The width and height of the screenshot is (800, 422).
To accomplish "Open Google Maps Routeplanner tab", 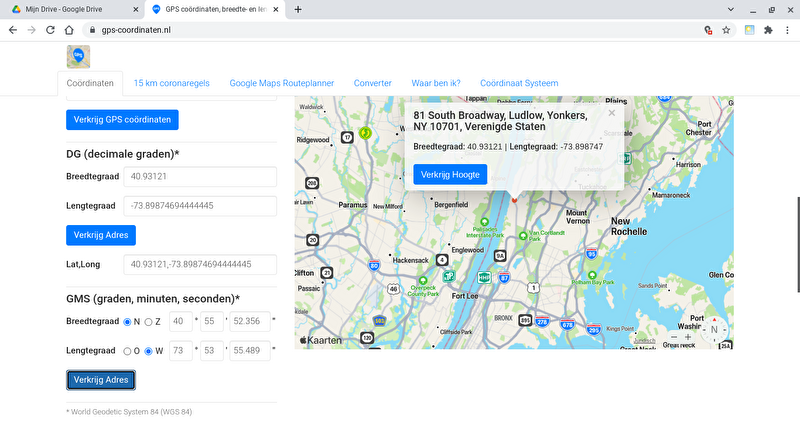I will 282,83.
